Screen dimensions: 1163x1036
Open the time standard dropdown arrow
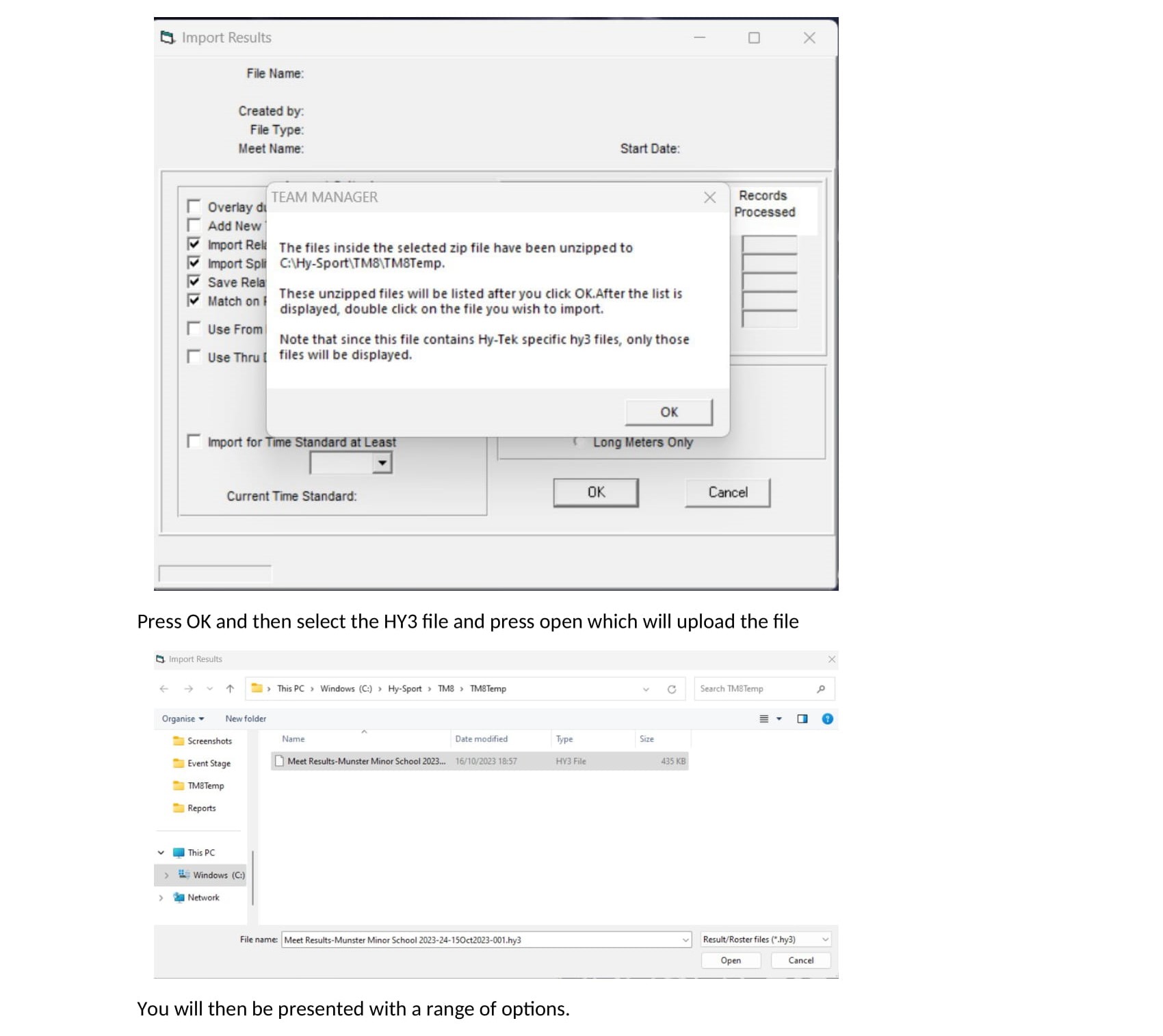click(x=382, y=464)
